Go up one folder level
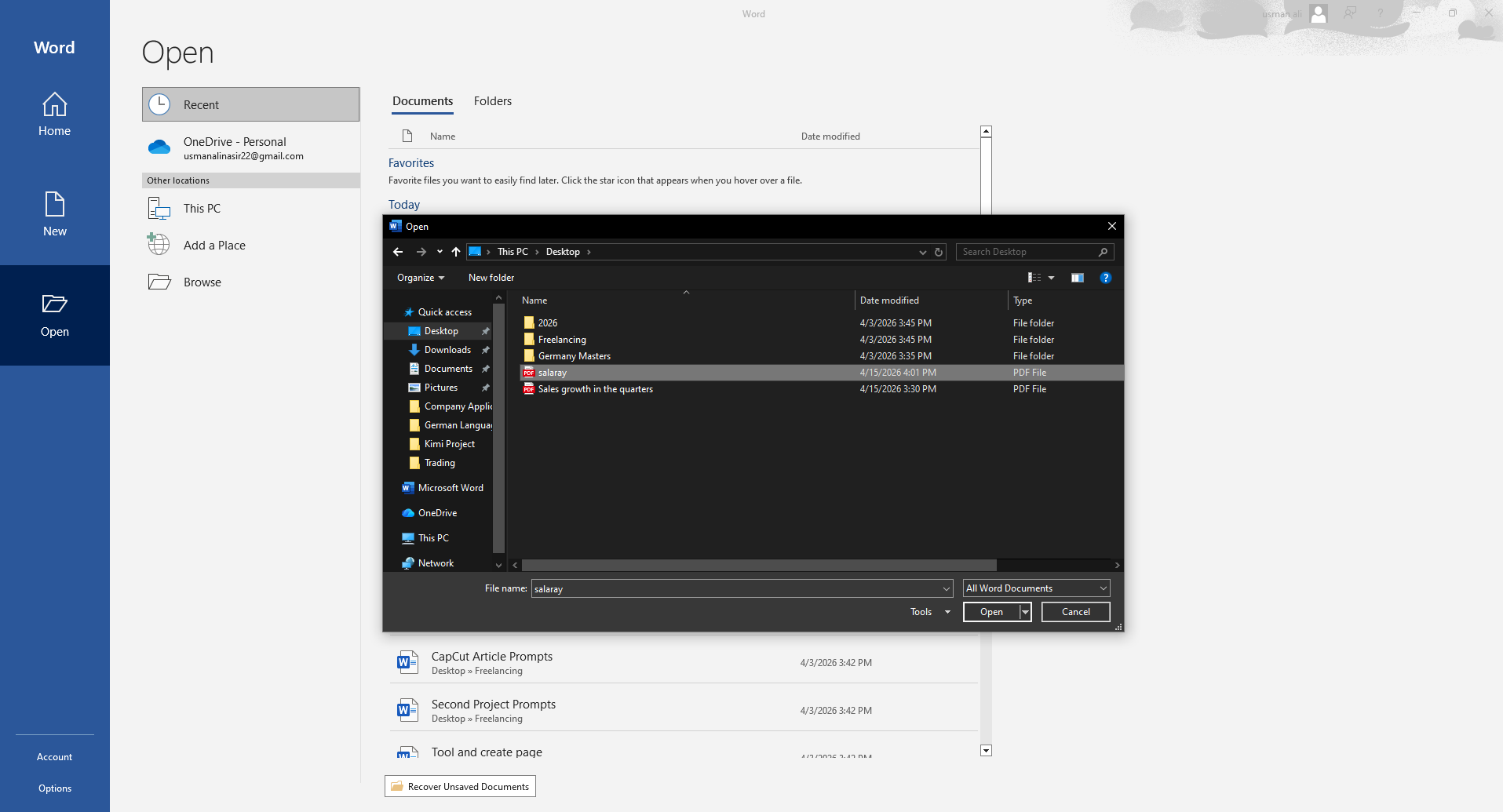 [456, 252]
